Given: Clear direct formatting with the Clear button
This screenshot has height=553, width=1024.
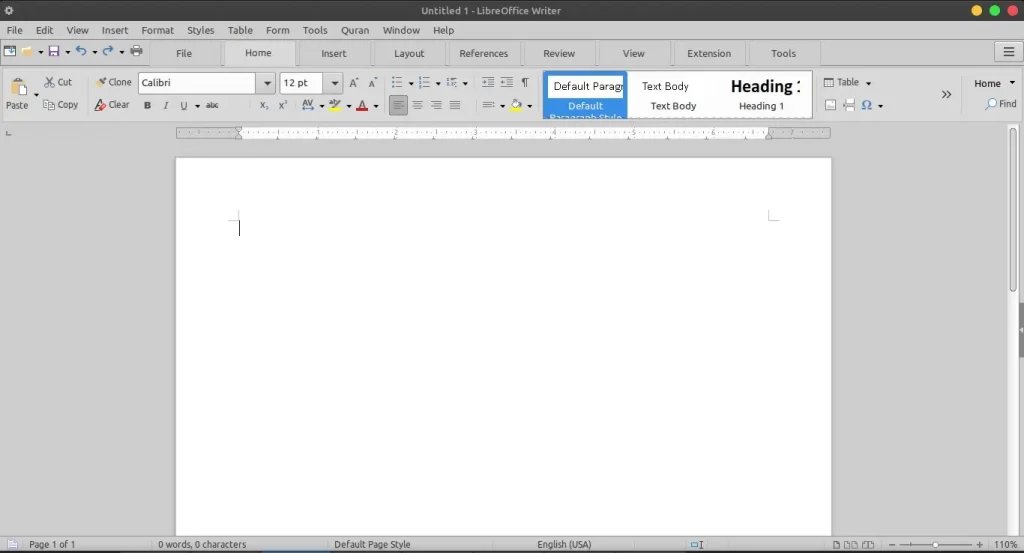Looking at the screenshot, I should [x=112, y=104].
